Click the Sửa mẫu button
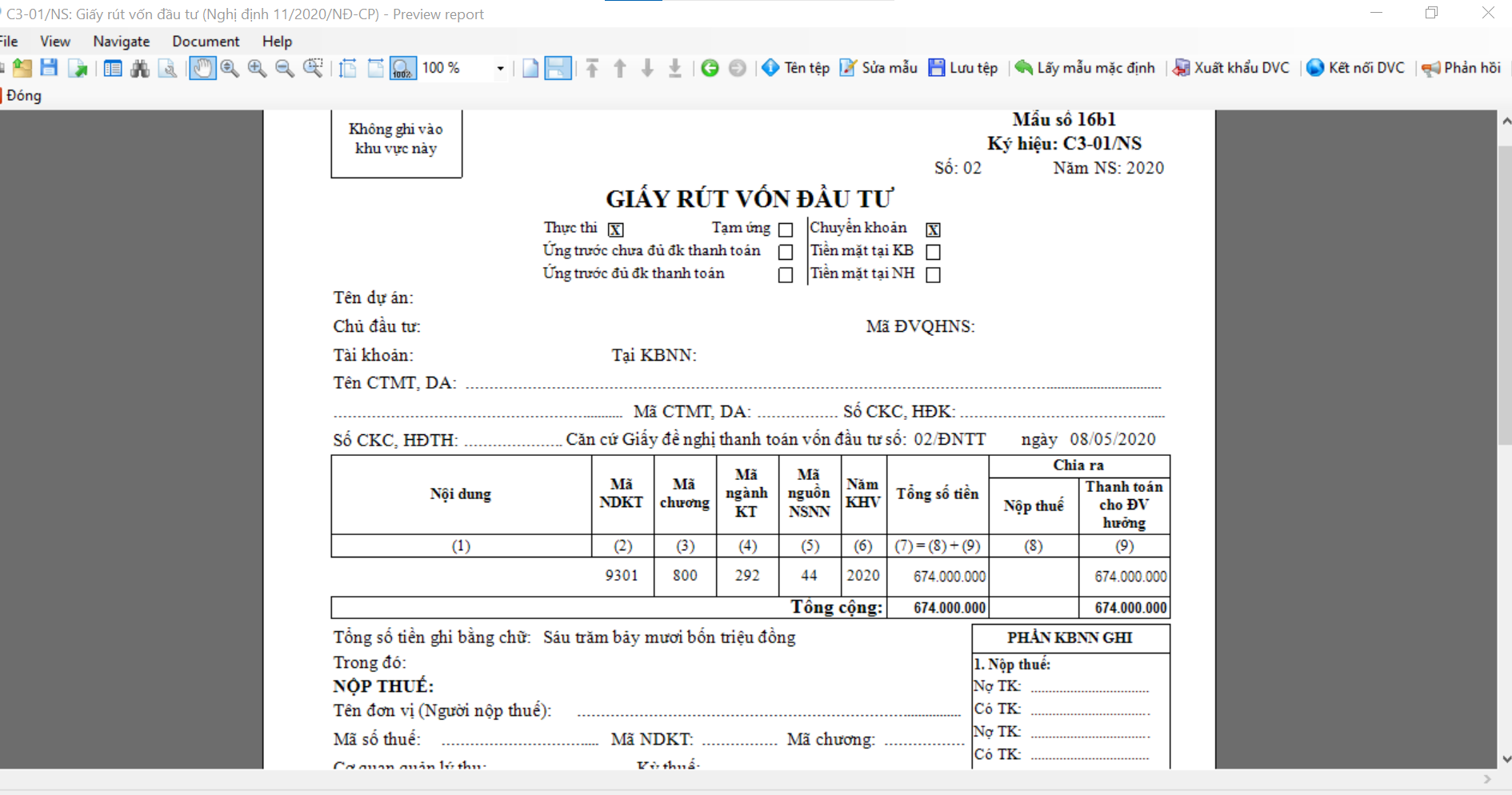 [878, 68]
